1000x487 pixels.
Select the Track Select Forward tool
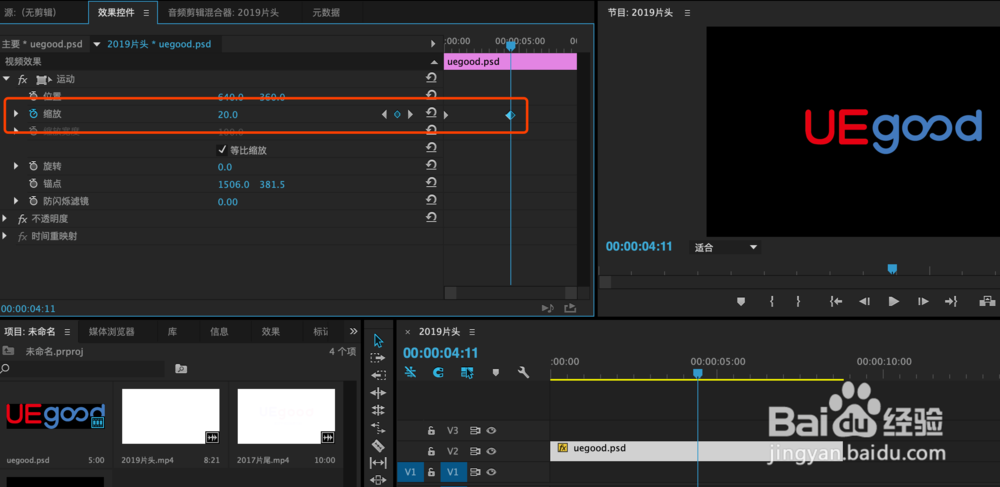pyautogui.click(x=378, y=358)
